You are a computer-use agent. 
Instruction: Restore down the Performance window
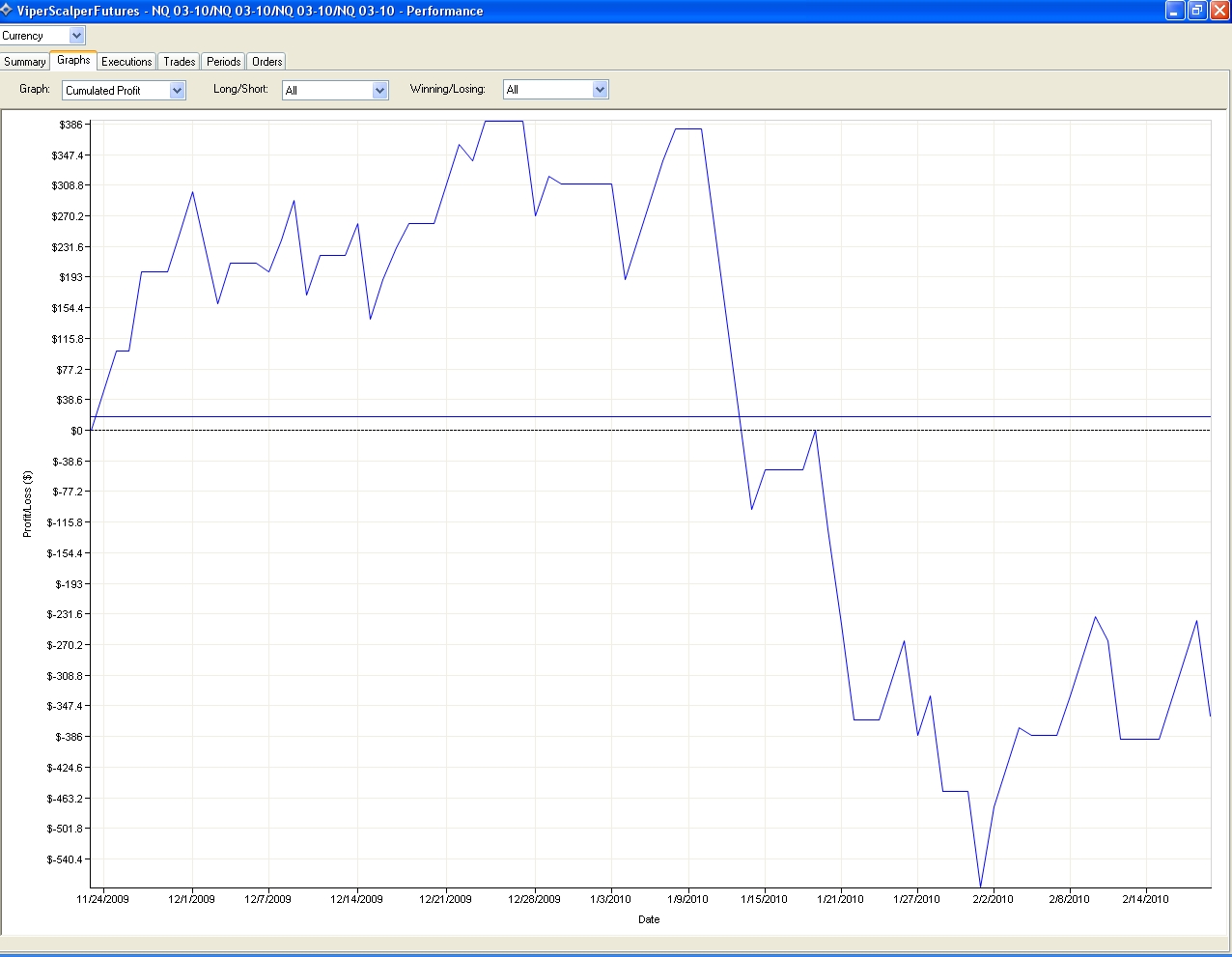[x=1197, y=11]
